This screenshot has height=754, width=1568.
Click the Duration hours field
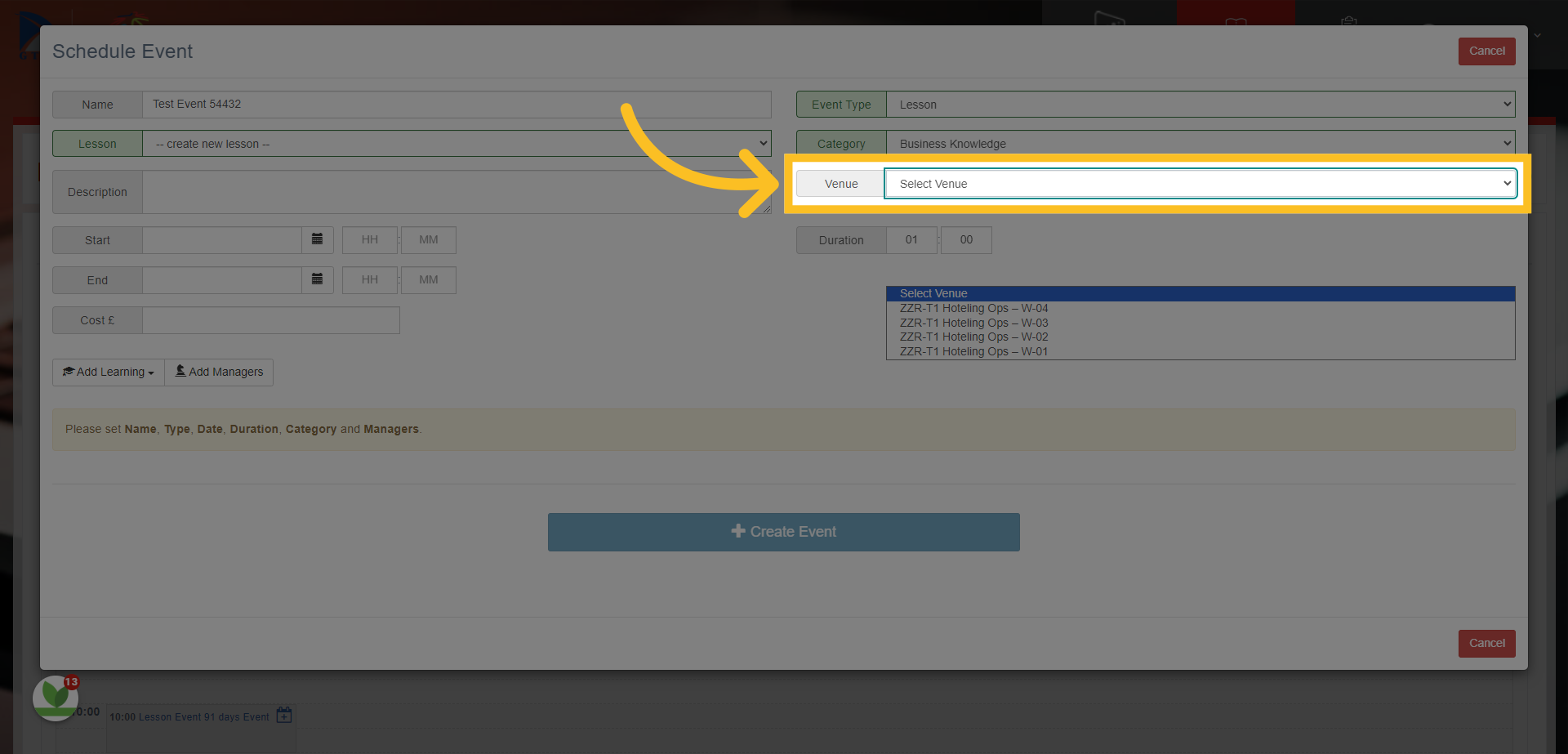coord(911,240)
